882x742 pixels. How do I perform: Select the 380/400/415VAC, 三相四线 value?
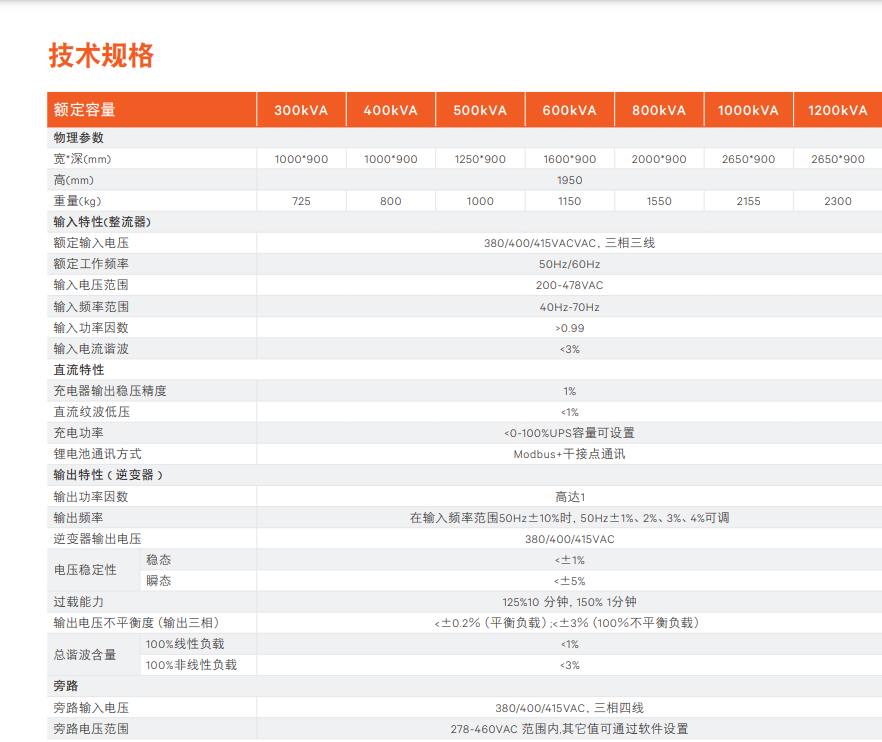coord(569,708)
